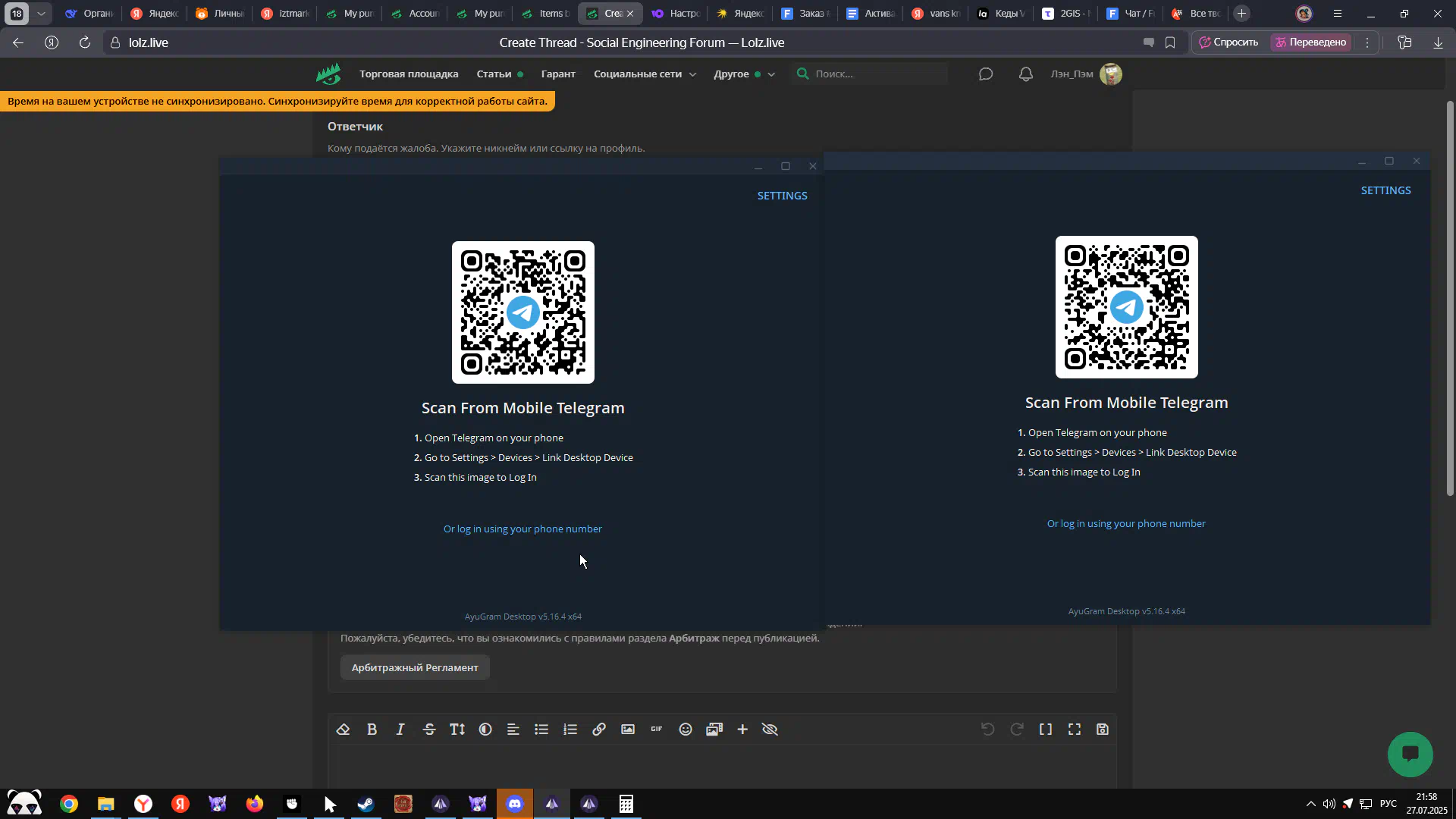Open the plus insert-more menu in the editor

742,730
